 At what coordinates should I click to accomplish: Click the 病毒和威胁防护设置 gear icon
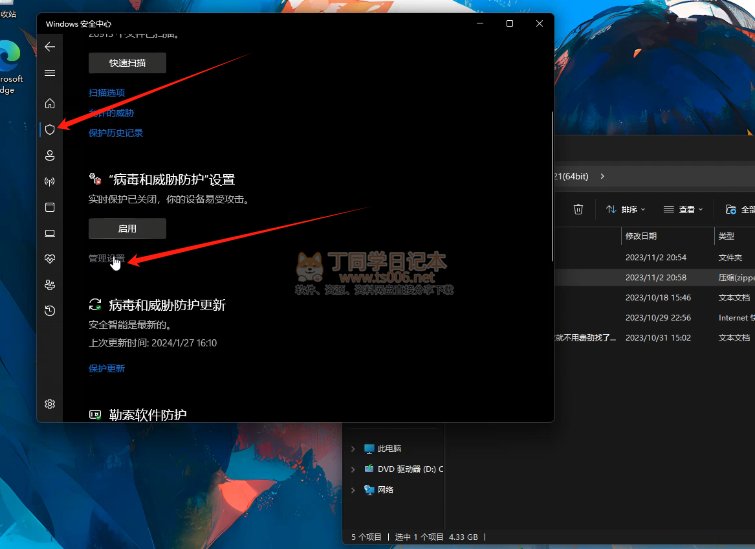[95, 179]
